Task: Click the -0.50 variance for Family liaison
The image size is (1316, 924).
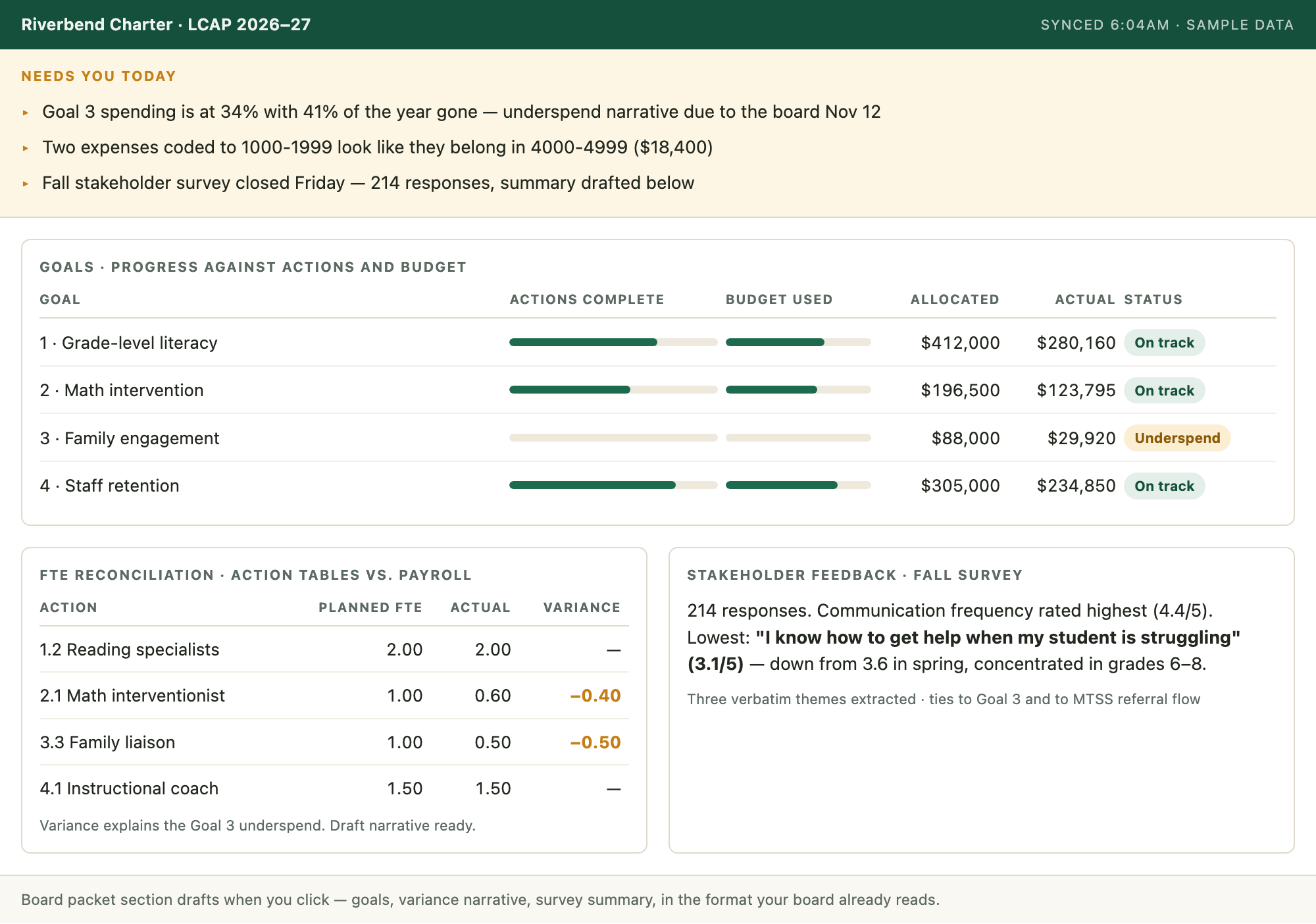Action: click(595, 742)
